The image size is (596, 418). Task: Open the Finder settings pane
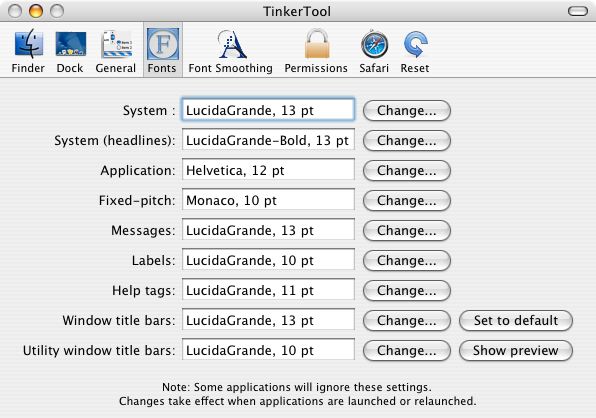pos(28,51)
